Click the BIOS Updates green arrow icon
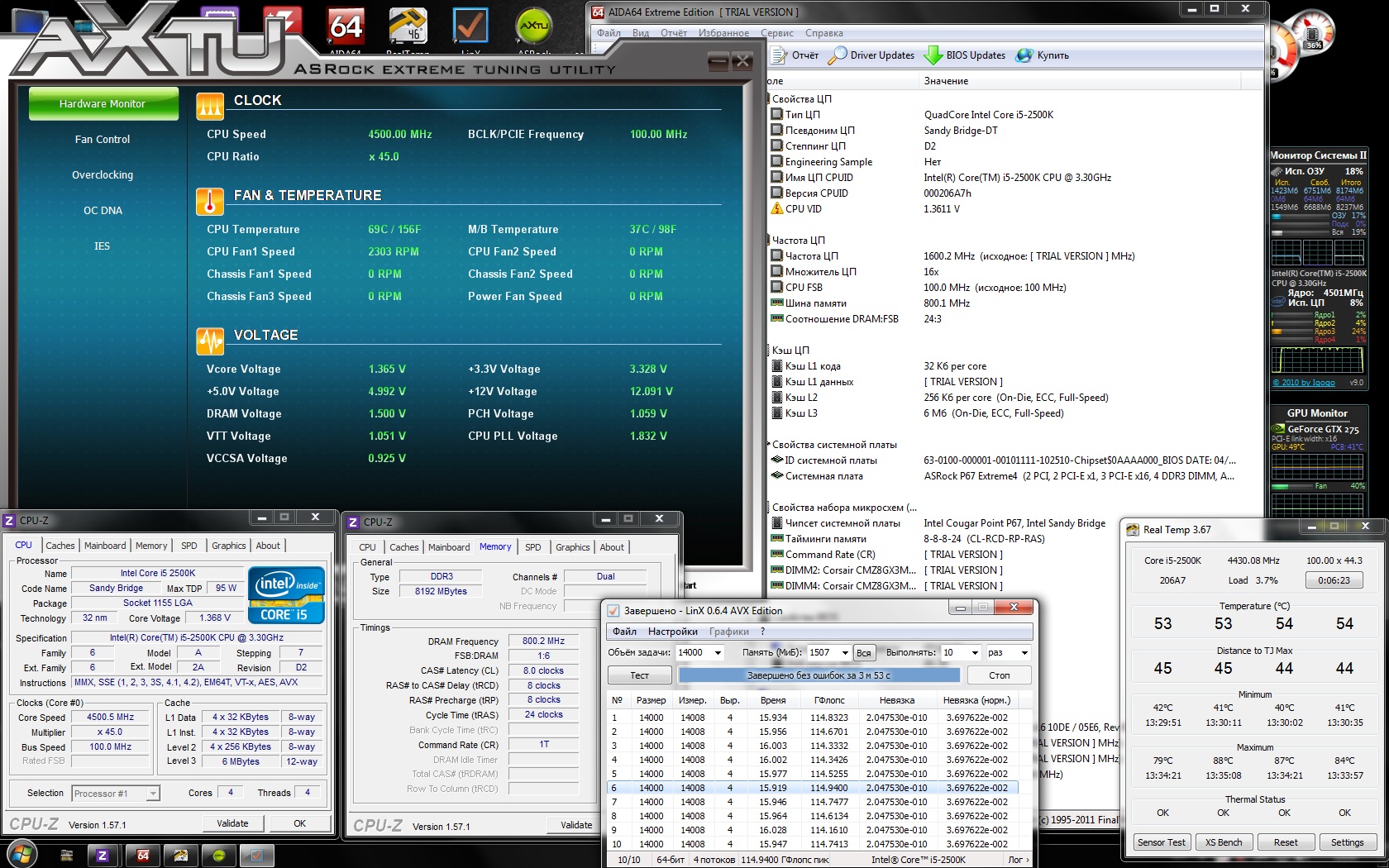Viewport: 1389px width, 868px height. click(x=933, y=55)
